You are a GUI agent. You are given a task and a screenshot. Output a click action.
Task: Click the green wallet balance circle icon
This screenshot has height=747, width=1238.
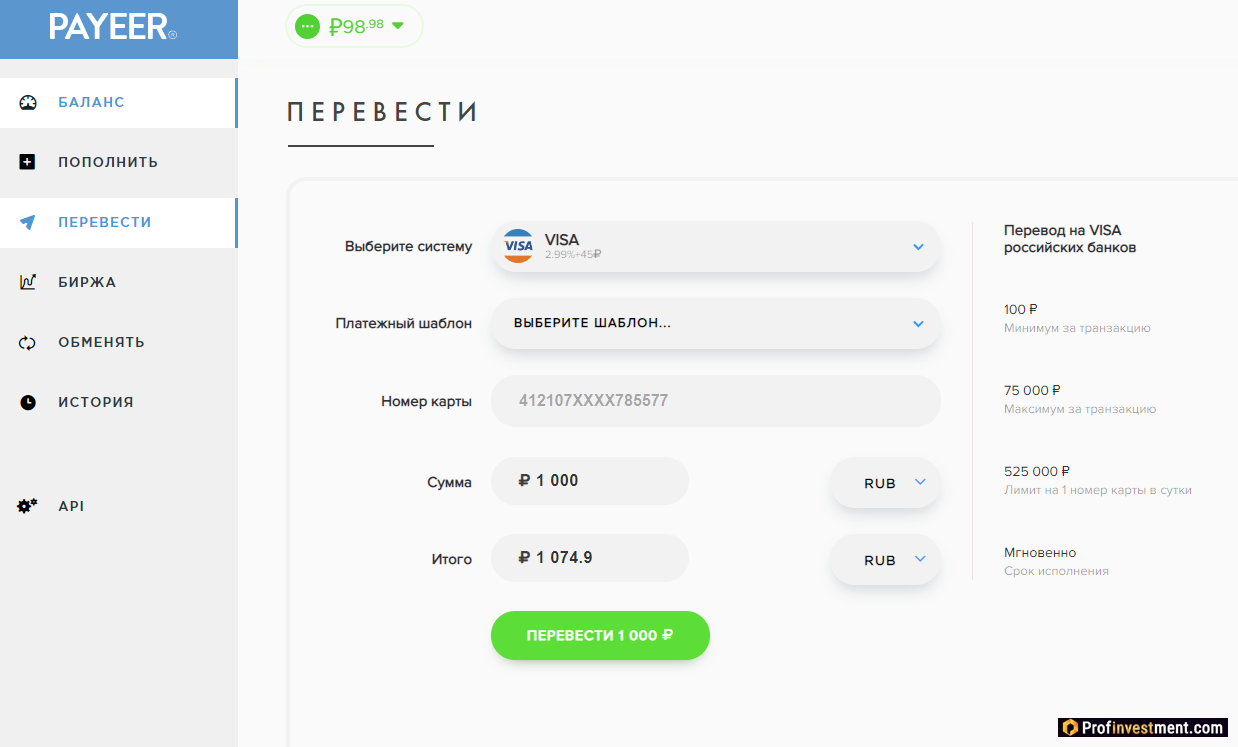308,26
